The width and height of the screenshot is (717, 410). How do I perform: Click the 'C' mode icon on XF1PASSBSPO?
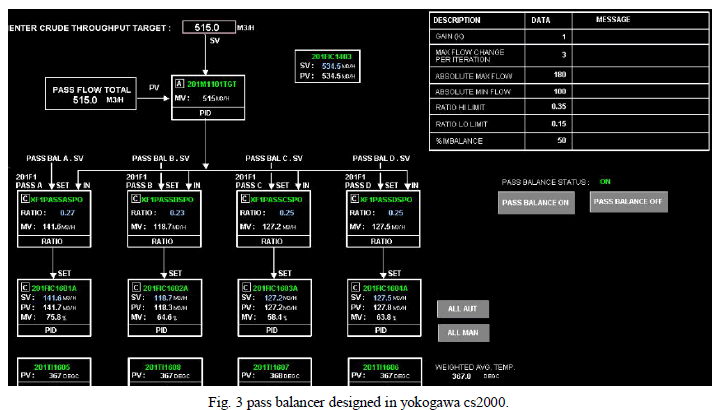click(x=135, y=199)
